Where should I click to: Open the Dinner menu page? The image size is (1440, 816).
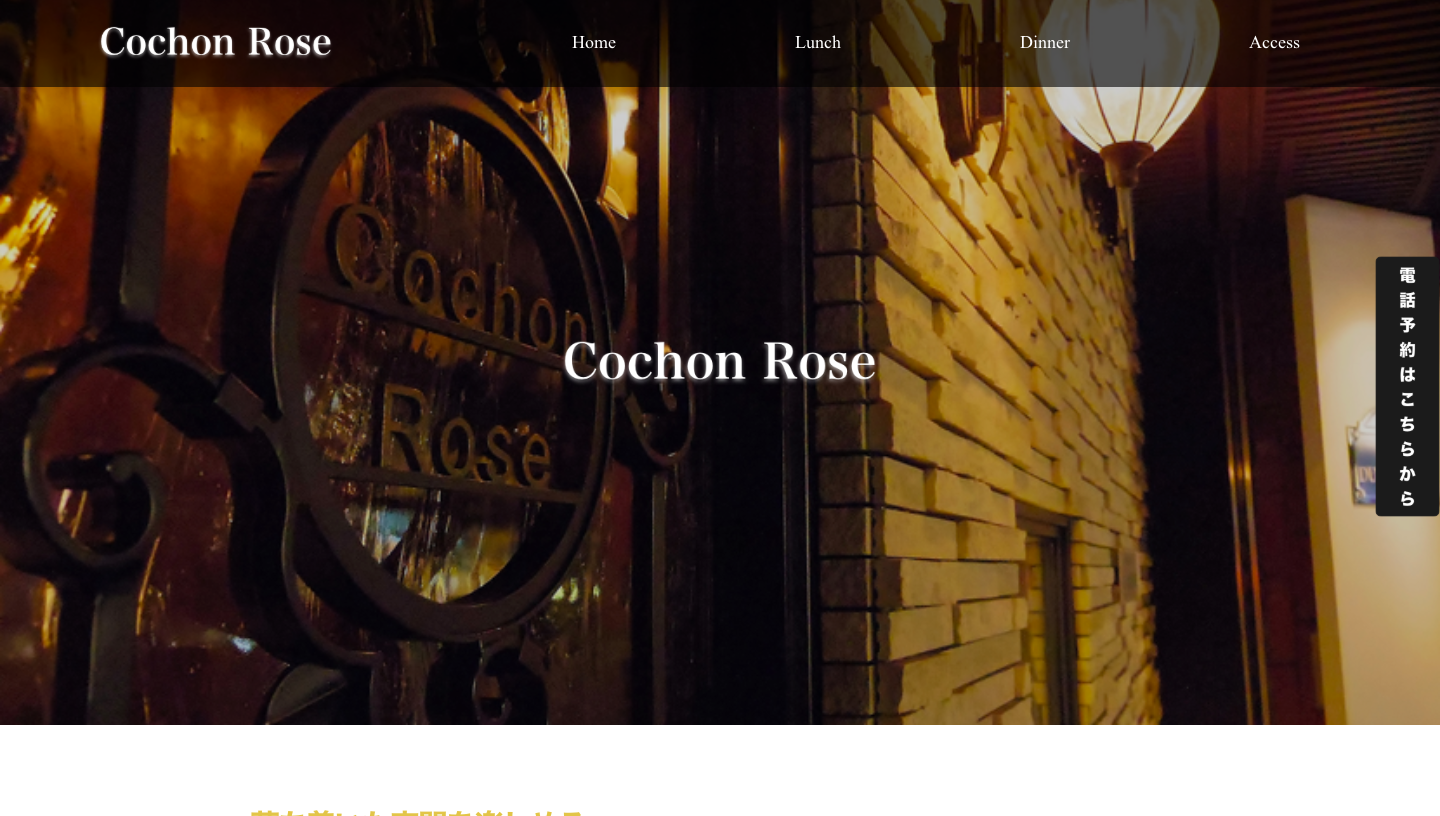(x=1044, y=42)
